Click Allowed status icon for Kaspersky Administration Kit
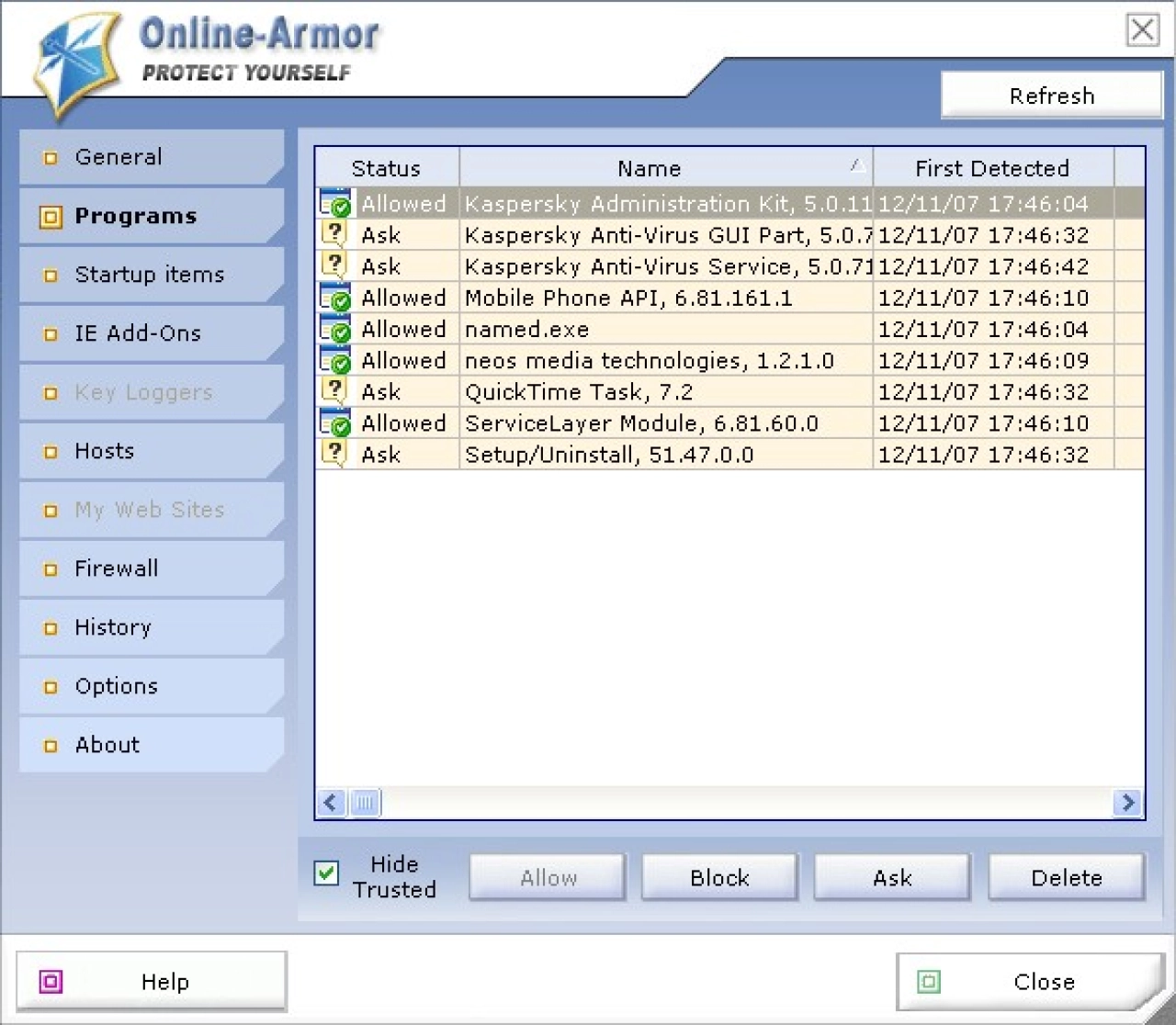 click(335, 203)
